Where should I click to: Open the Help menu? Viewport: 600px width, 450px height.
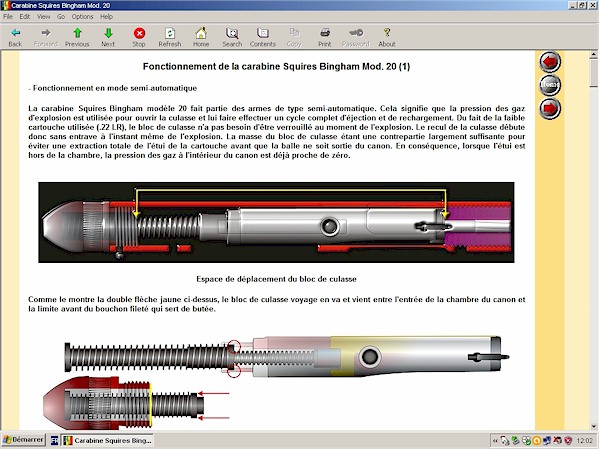click(106, 16)
